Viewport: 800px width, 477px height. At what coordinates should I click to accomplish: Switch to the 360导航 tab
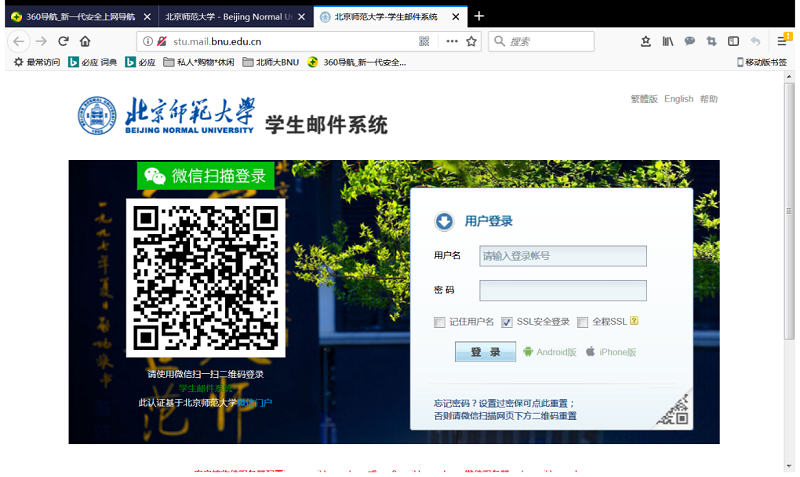click(x=81, y=17)
